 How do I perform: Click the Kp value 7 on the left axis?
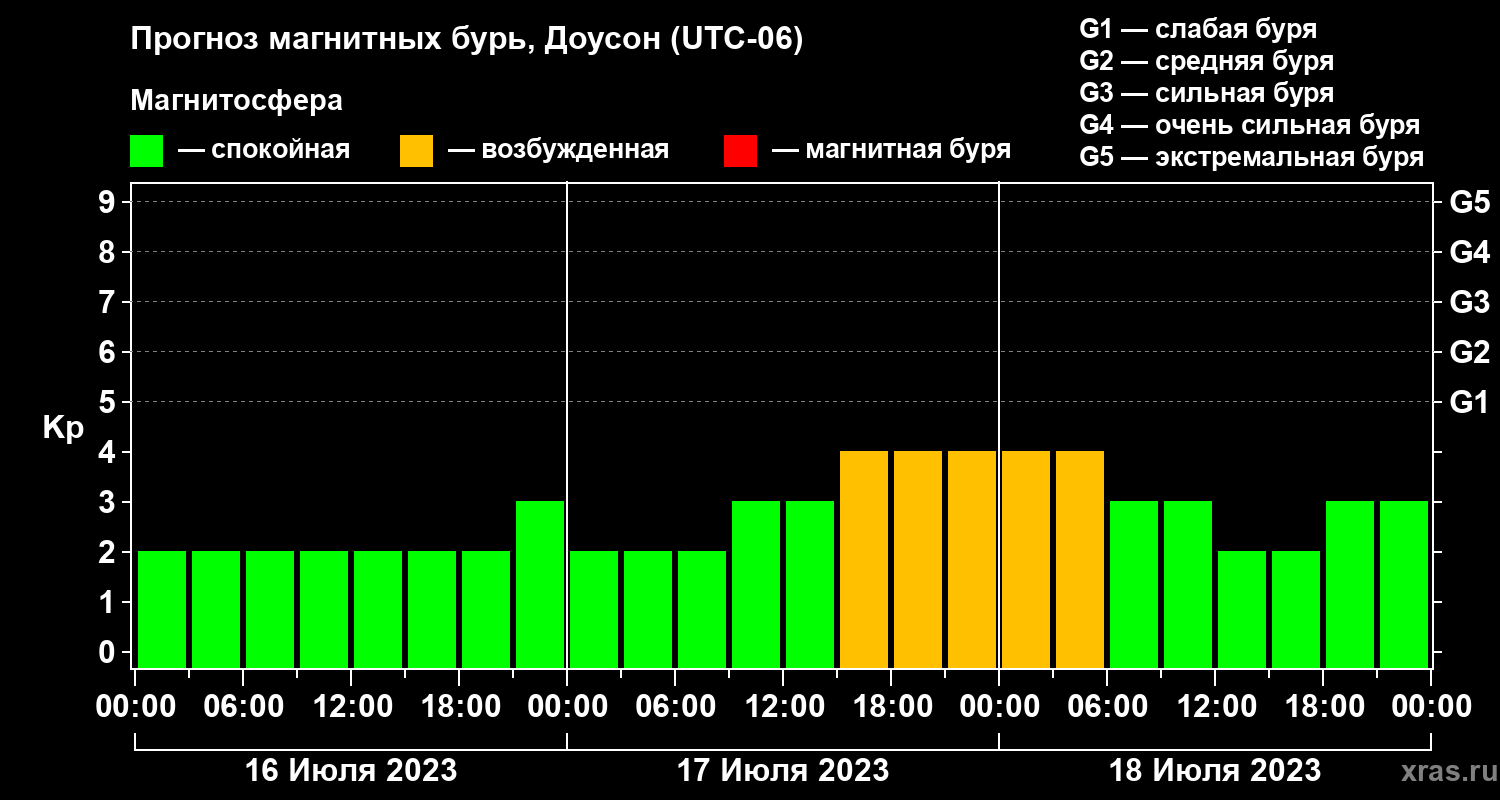coord(109,302)
